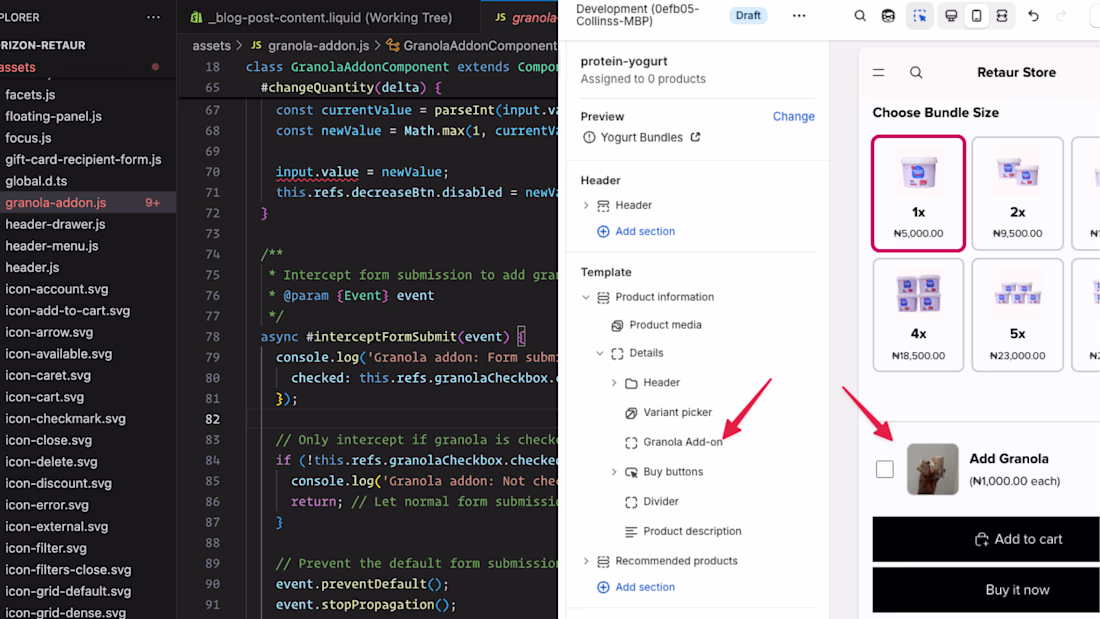Image resolution: width=1100 pixels, height=619 pixels.
Task: Toggle the element inspector selection tool
Action: pyautogui.click(x=919, y=16)
